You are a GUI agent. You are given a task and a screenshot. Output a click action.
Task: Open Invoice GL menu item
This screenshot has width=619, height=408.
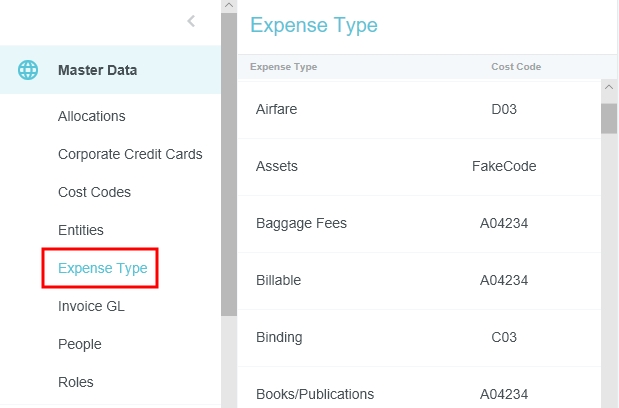pos(91,306)
